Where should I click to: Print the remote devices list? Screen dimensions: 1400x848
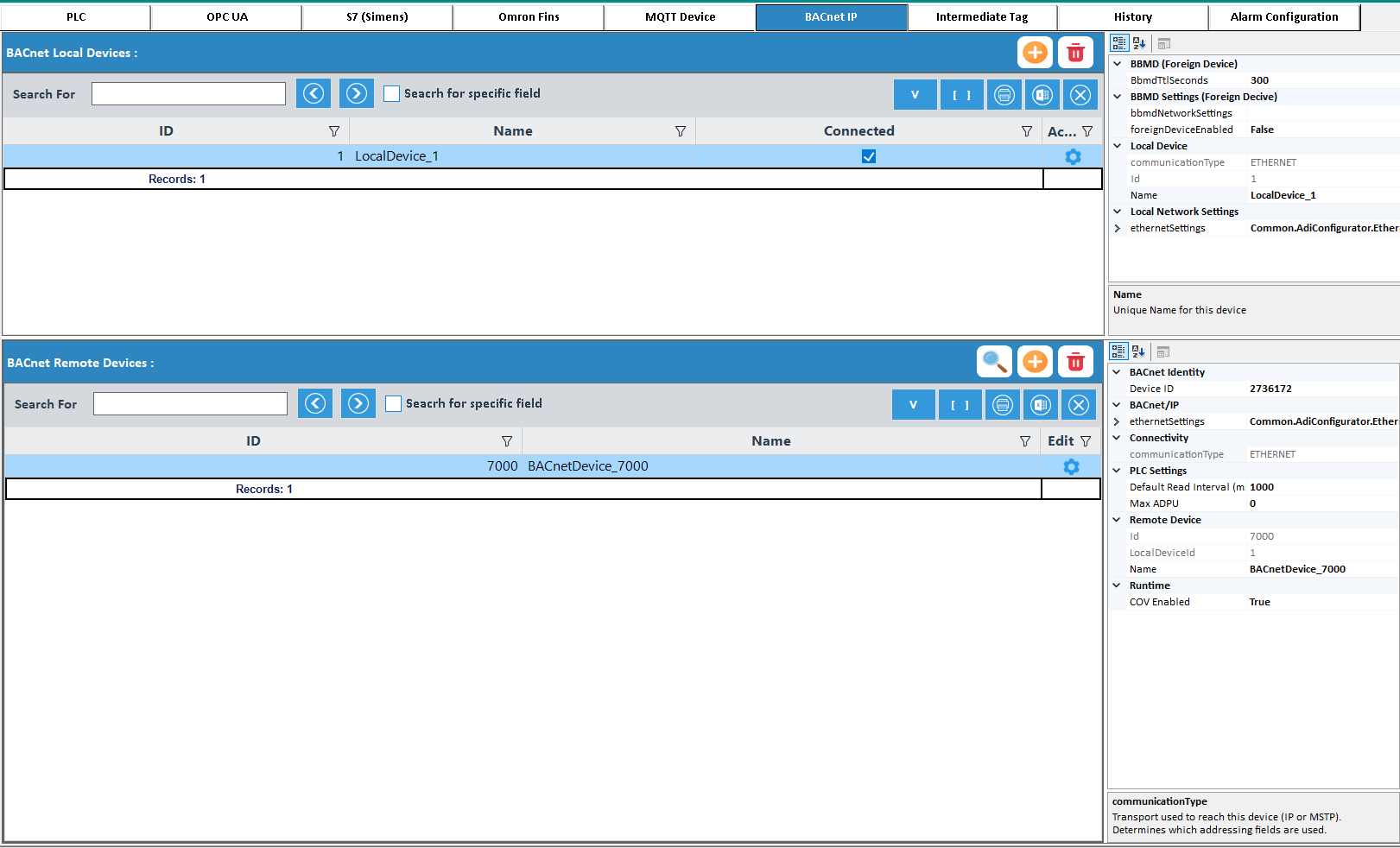[1002, 405]
